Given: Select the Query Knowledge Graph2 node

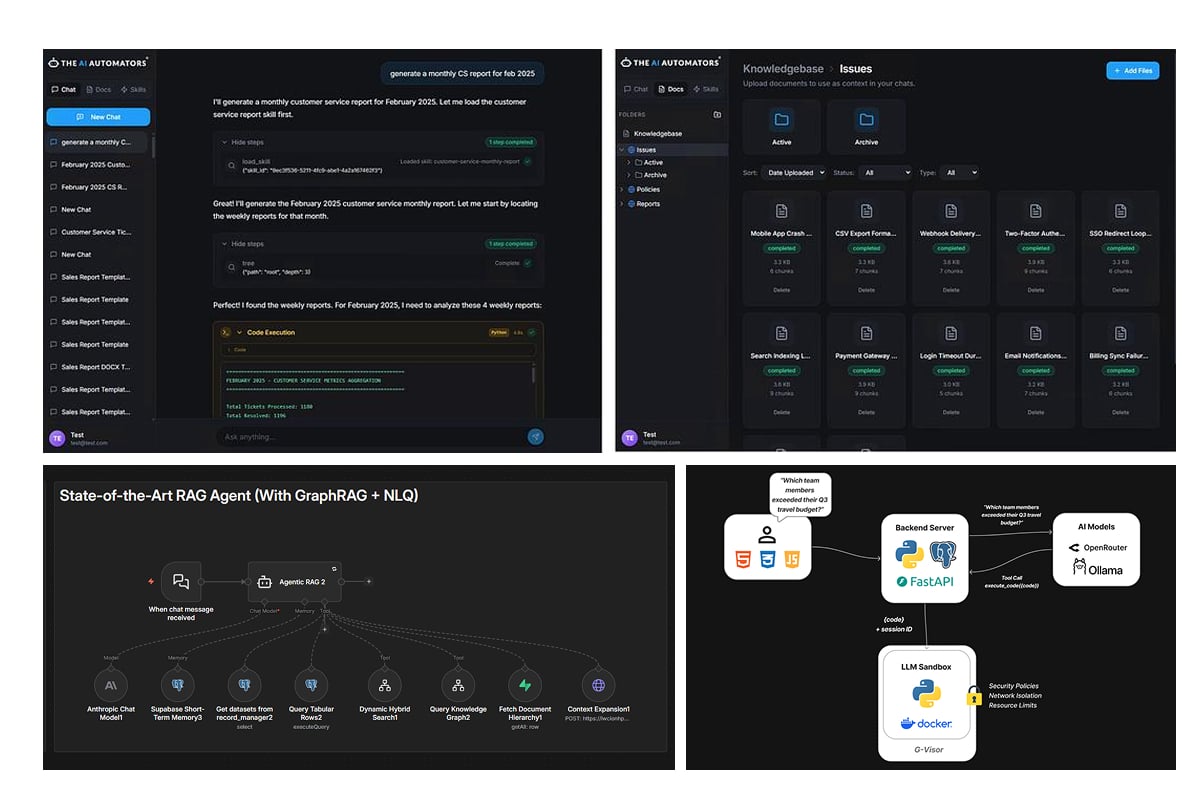Looking at the screenshot, I should coord(457,685).
